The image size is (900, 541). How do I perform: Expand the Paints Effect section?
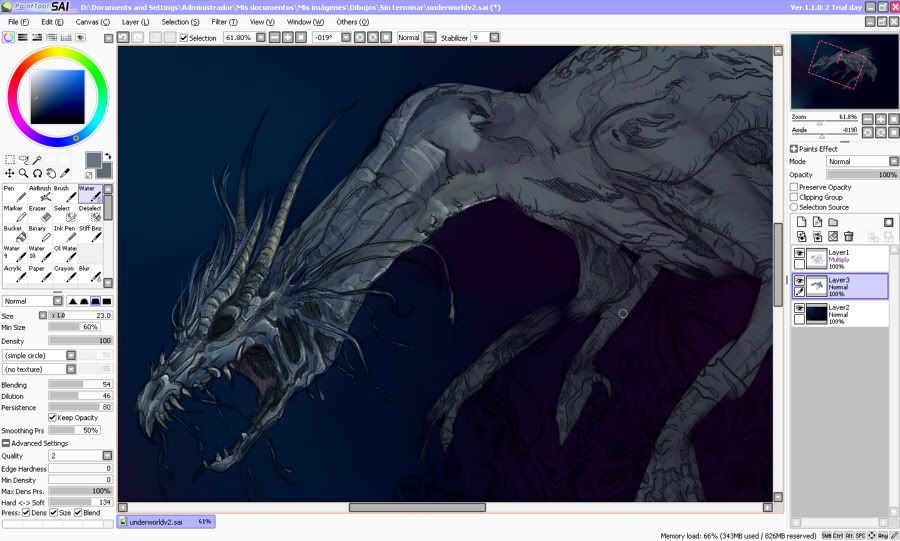(x=794, y=149)
